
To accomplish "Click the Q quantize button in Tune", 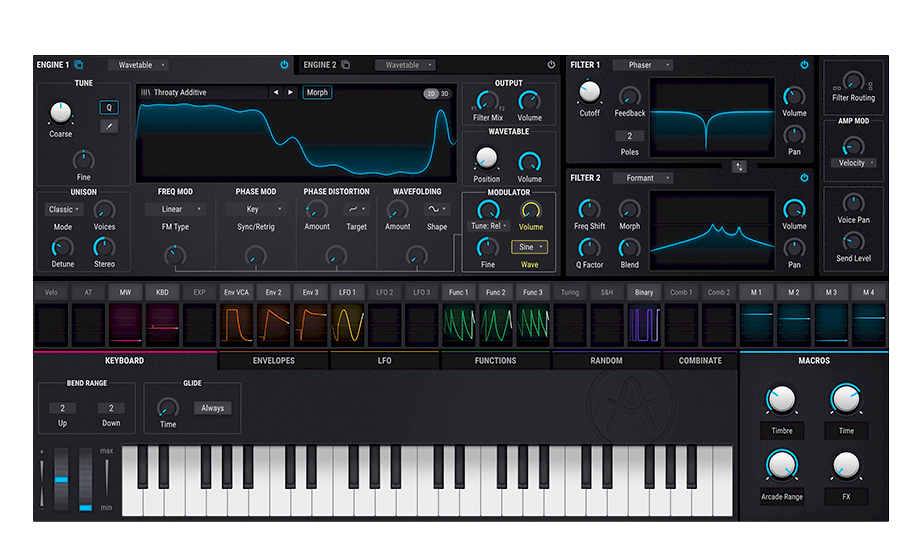I will (x=109, y=107).
